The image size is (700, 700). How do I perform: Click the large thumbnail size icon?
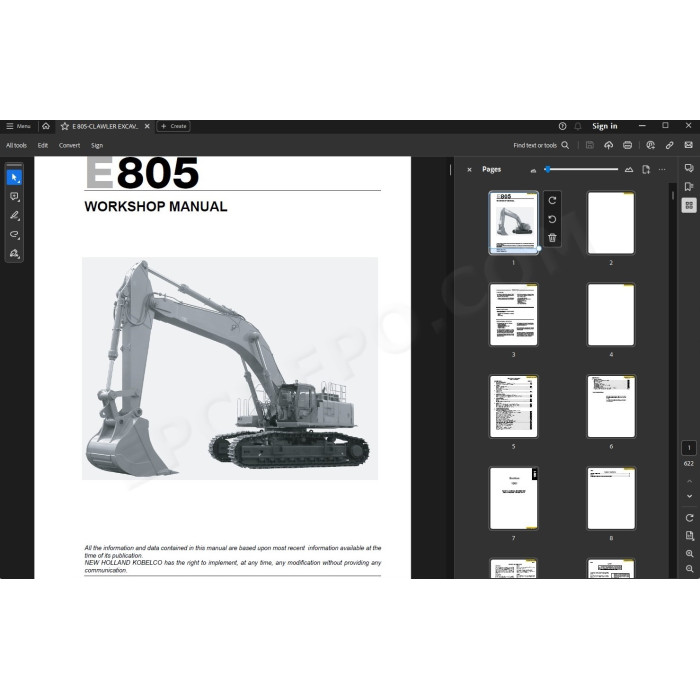point(629,170)
